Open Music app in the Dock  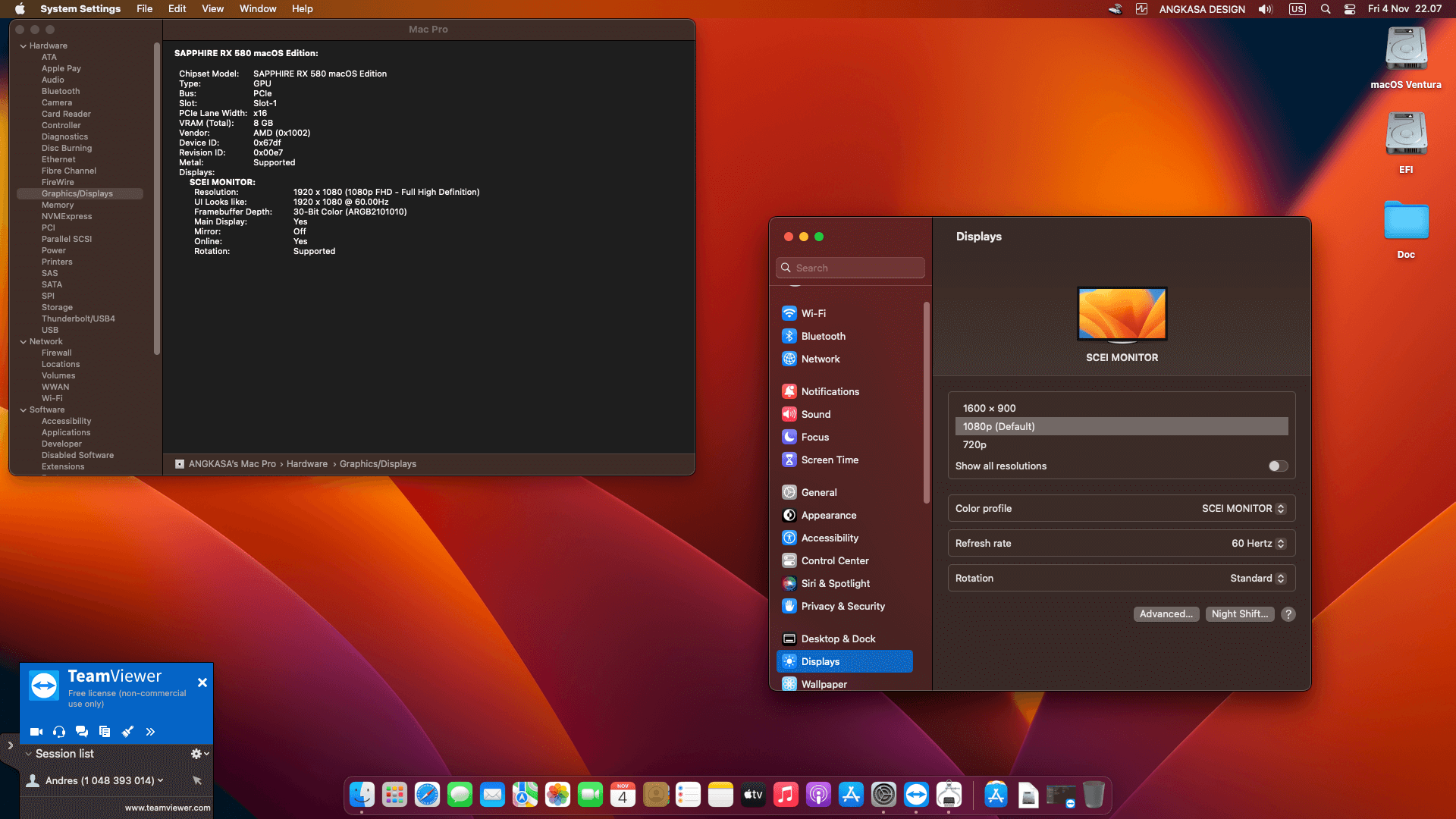click(x=786, y=795)
